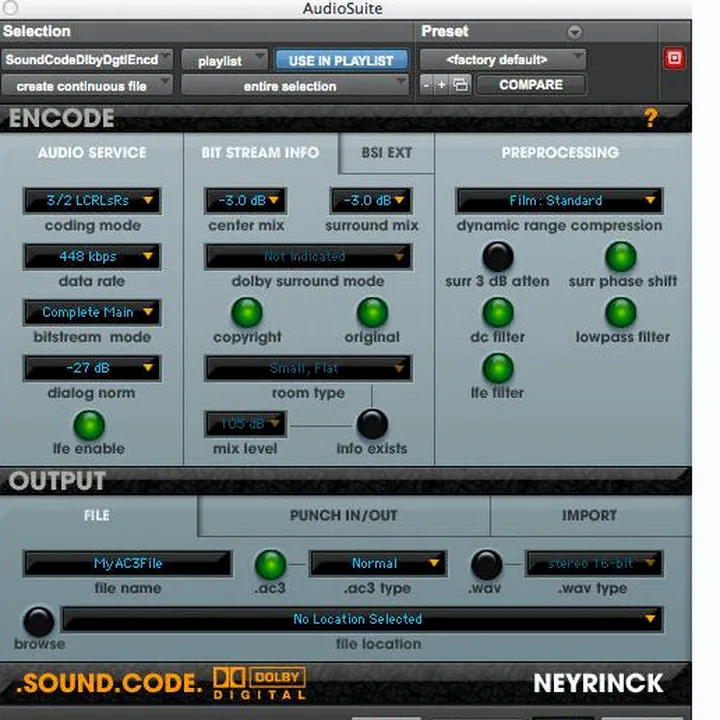The width and height of the screenshot is (720, 720).
Task: Click the Selection label
Action: coord(37,31)
